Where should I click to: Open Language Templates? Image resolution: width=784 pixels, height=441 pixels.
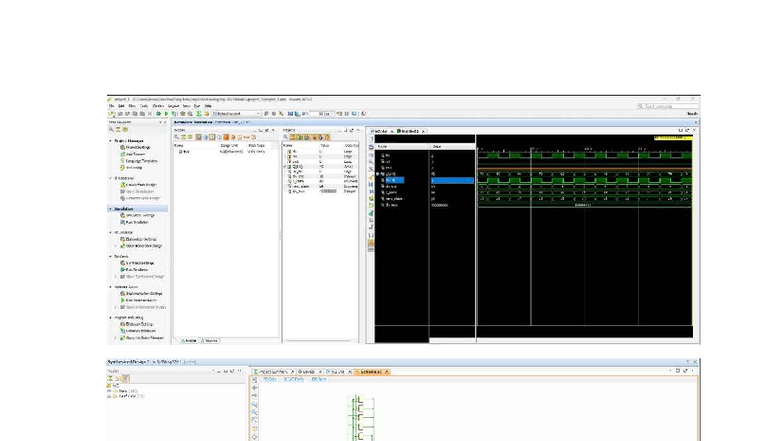tap(139, 161)
